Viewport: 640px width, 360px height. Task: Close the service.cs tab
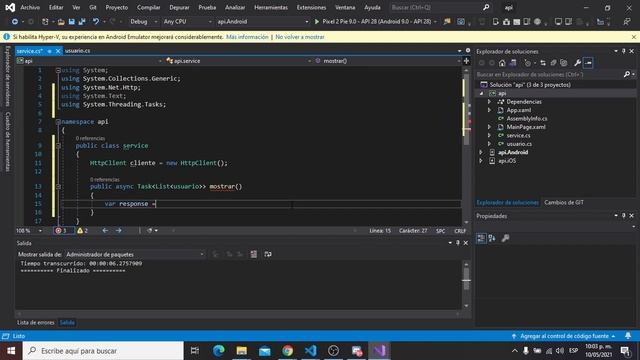58,51
